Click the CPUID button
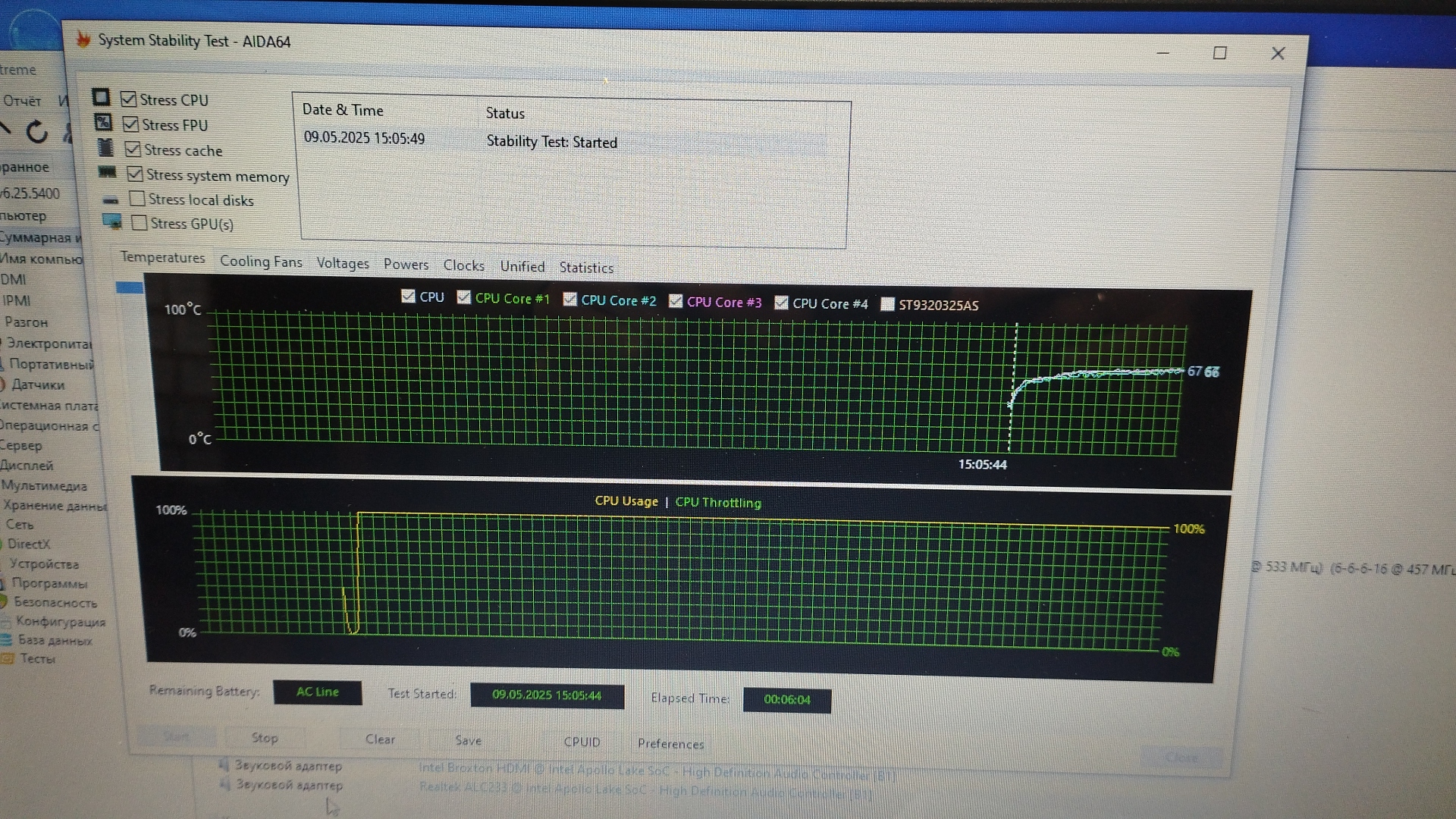The height and width of the screenshot is (819, 1456). point(582,742)
